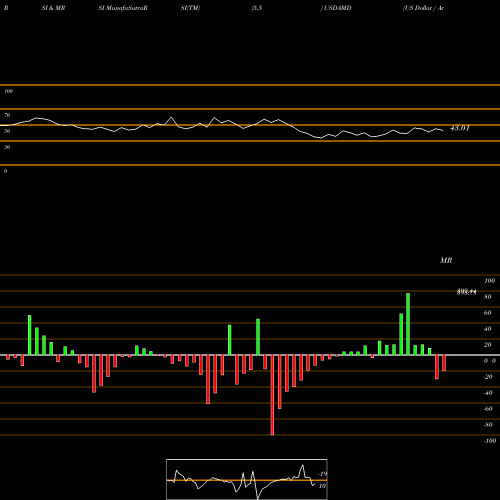
Task: Click the RSI axis label 100
Action: 8,91
